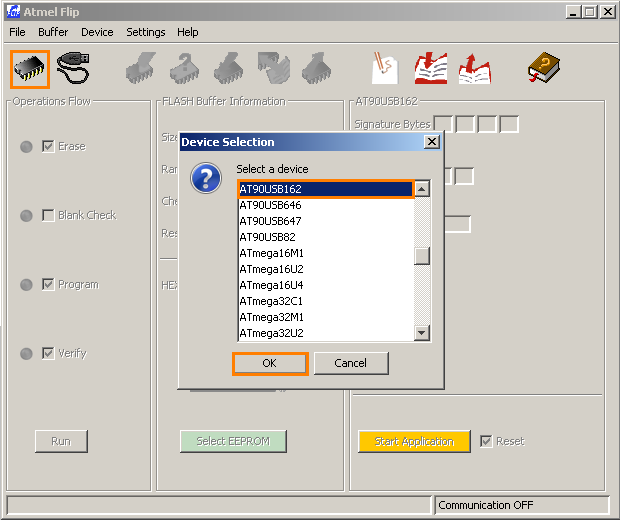This screenshot has width=620, height=520.
Task: Click the Edit Buffer page with pencil icon
Action: (385, 68)
